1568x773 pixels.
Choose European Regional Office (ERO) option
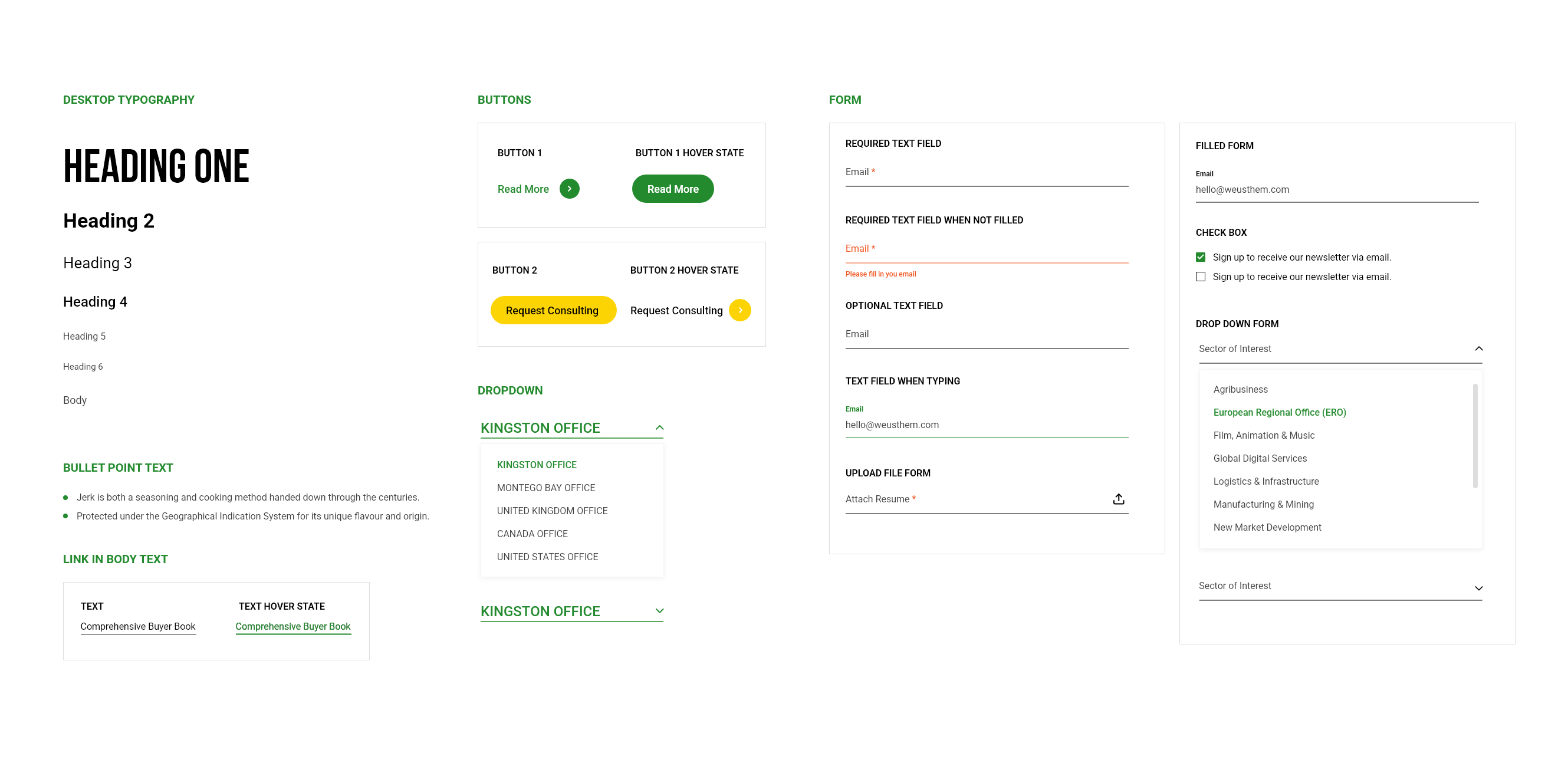(1279, 413)
